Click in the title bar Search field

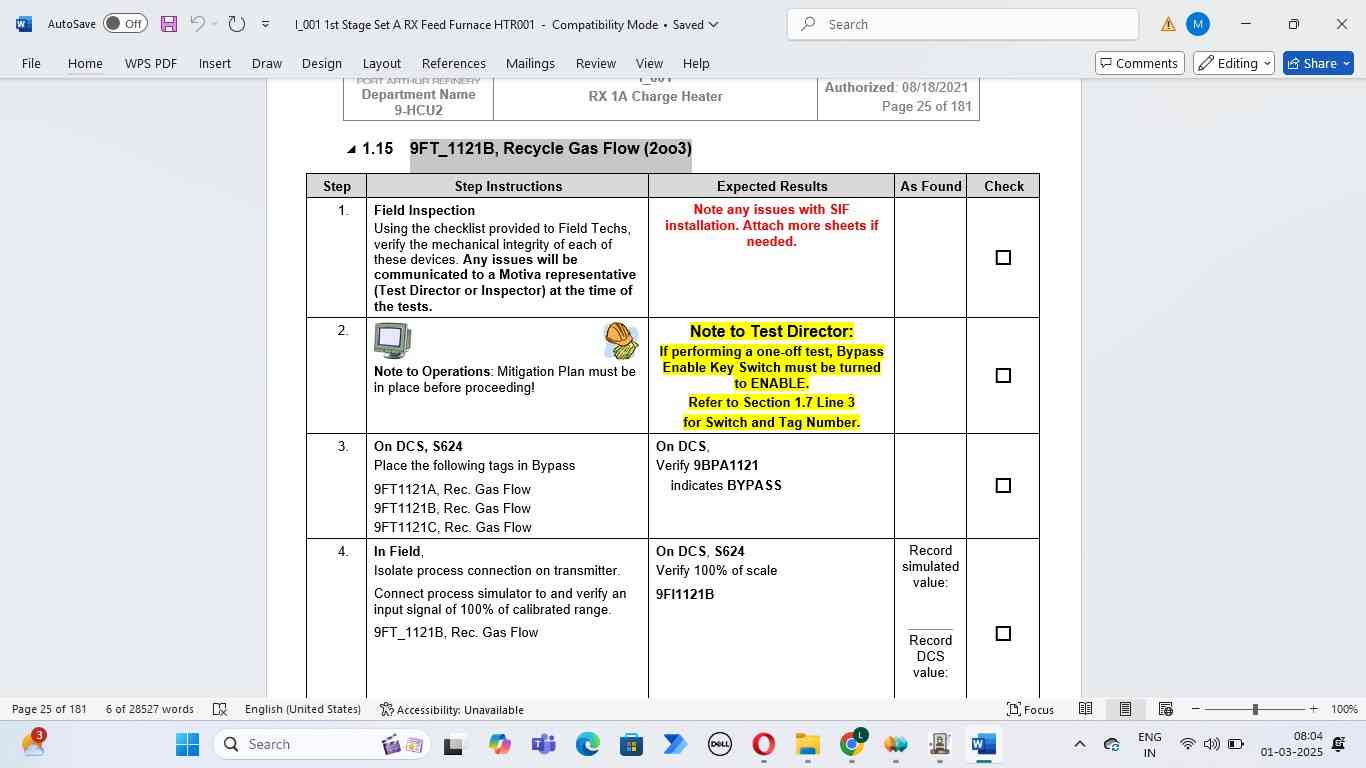click(962, 24)
